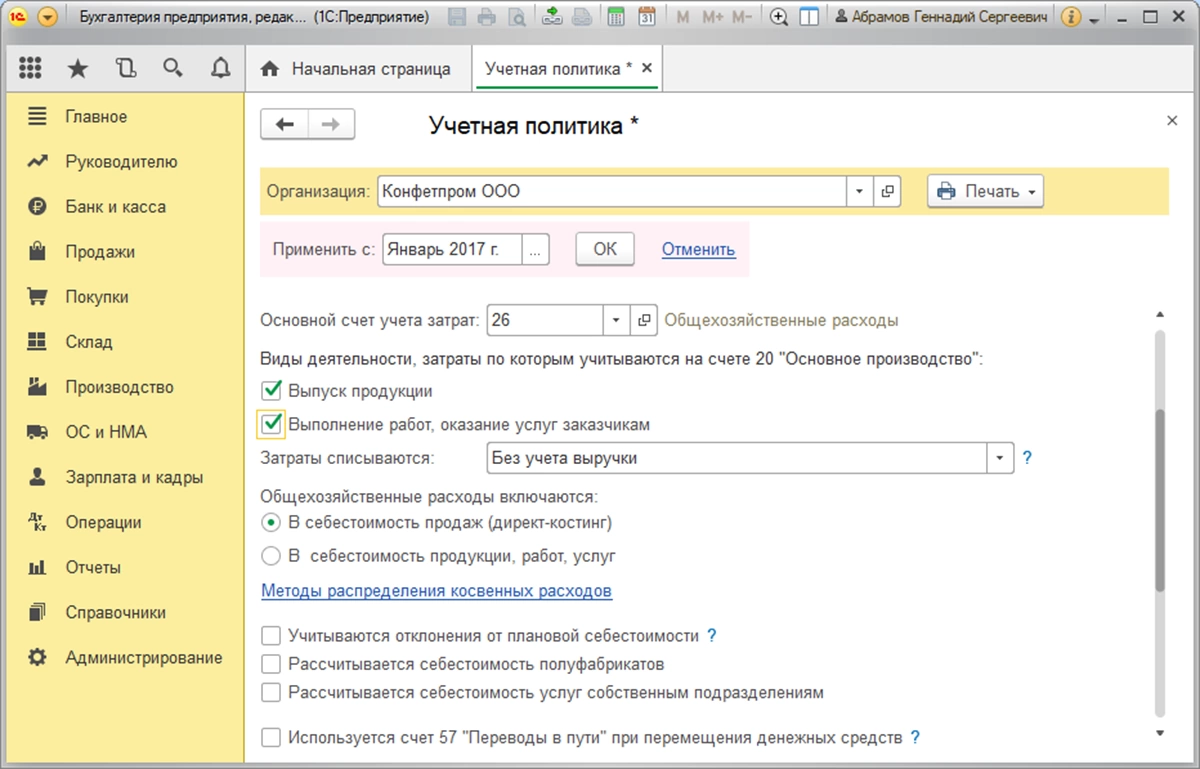The width and height of the screenshot is (1200, 769).
Task: Open notifications bell icon
Action: click(220, 68)
